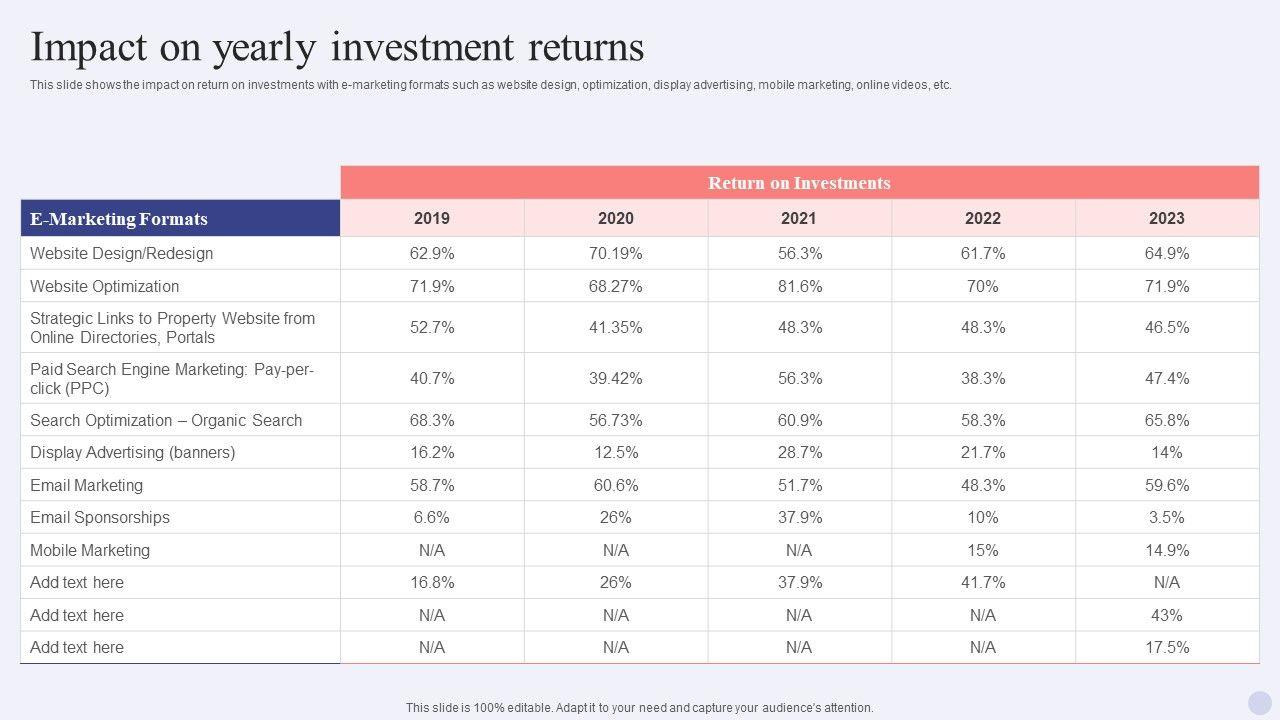Click the 'Mobile Marketing' row label
Viewport: 1280px width, 720px height.
pyautogui.click(x=90, y=550)
